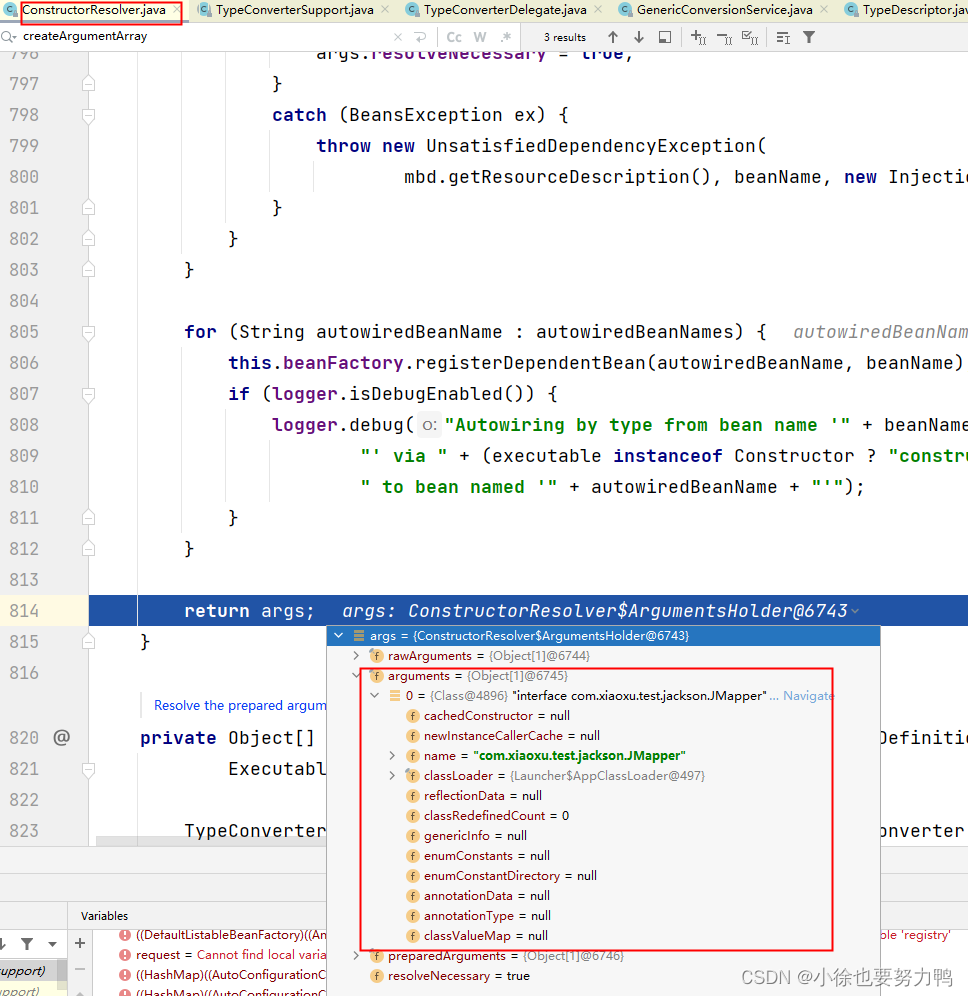Expand the name field node
The width and height of the screenshot is (968, 996).
click(x=393, y=755)
